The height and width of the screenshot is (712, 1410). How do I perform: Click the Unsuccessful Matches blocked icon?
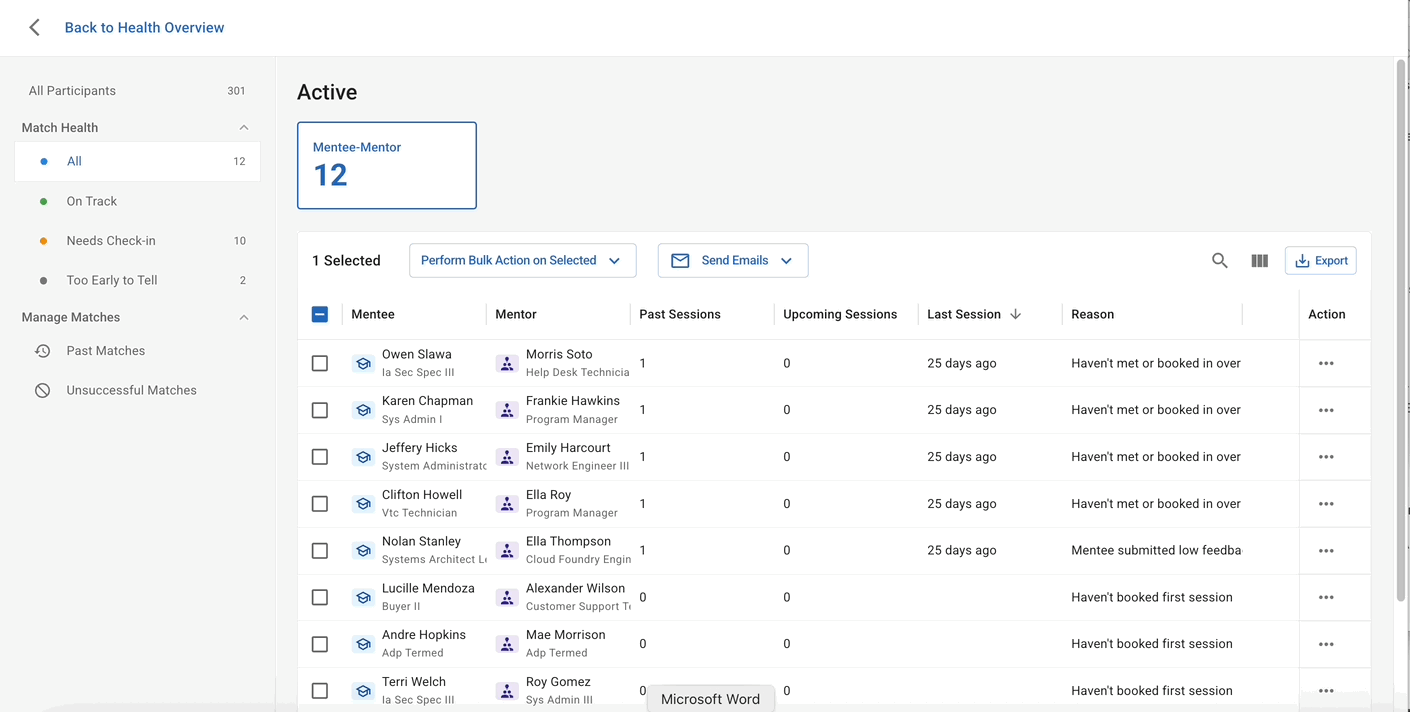(x=43, y=391)
